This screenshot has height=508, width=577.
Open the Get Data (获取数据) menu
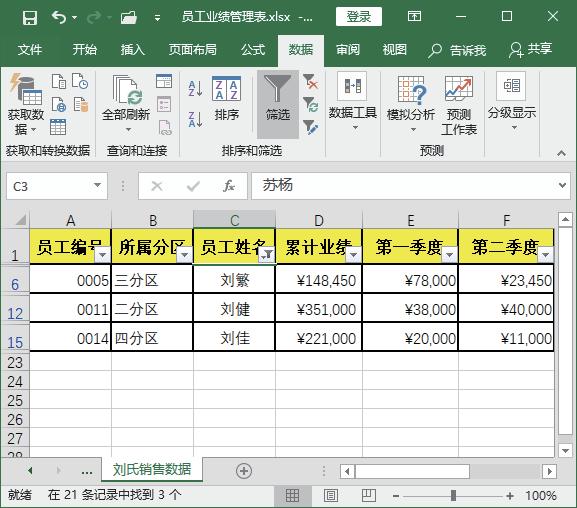[25, 105]
